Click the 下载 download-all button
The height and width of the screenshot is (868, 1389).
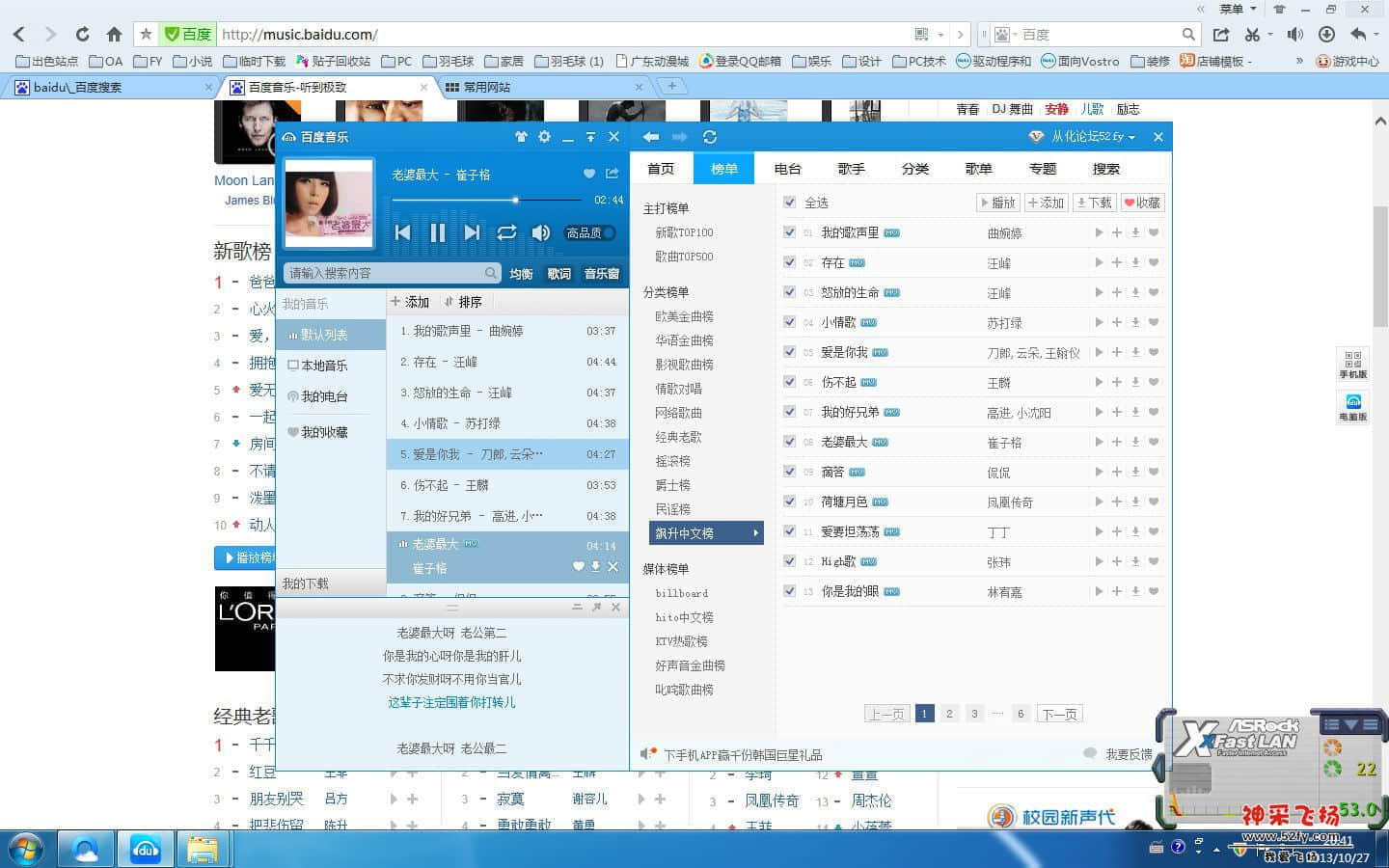tap(1095, 203)
